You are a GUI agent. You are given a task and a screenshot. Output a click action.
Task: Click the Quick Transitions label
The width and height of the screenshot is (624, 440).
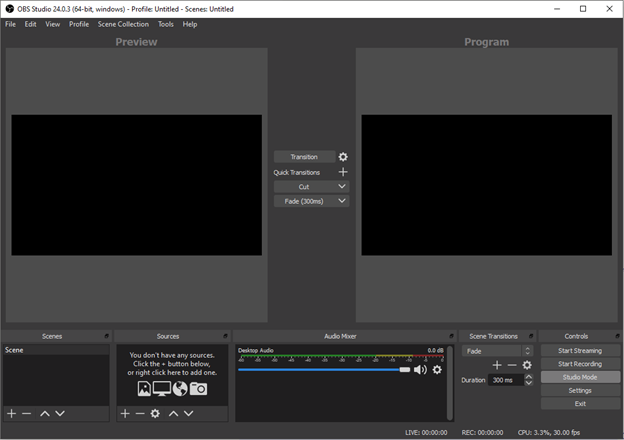pyautogui.click(x=296, y=172)
